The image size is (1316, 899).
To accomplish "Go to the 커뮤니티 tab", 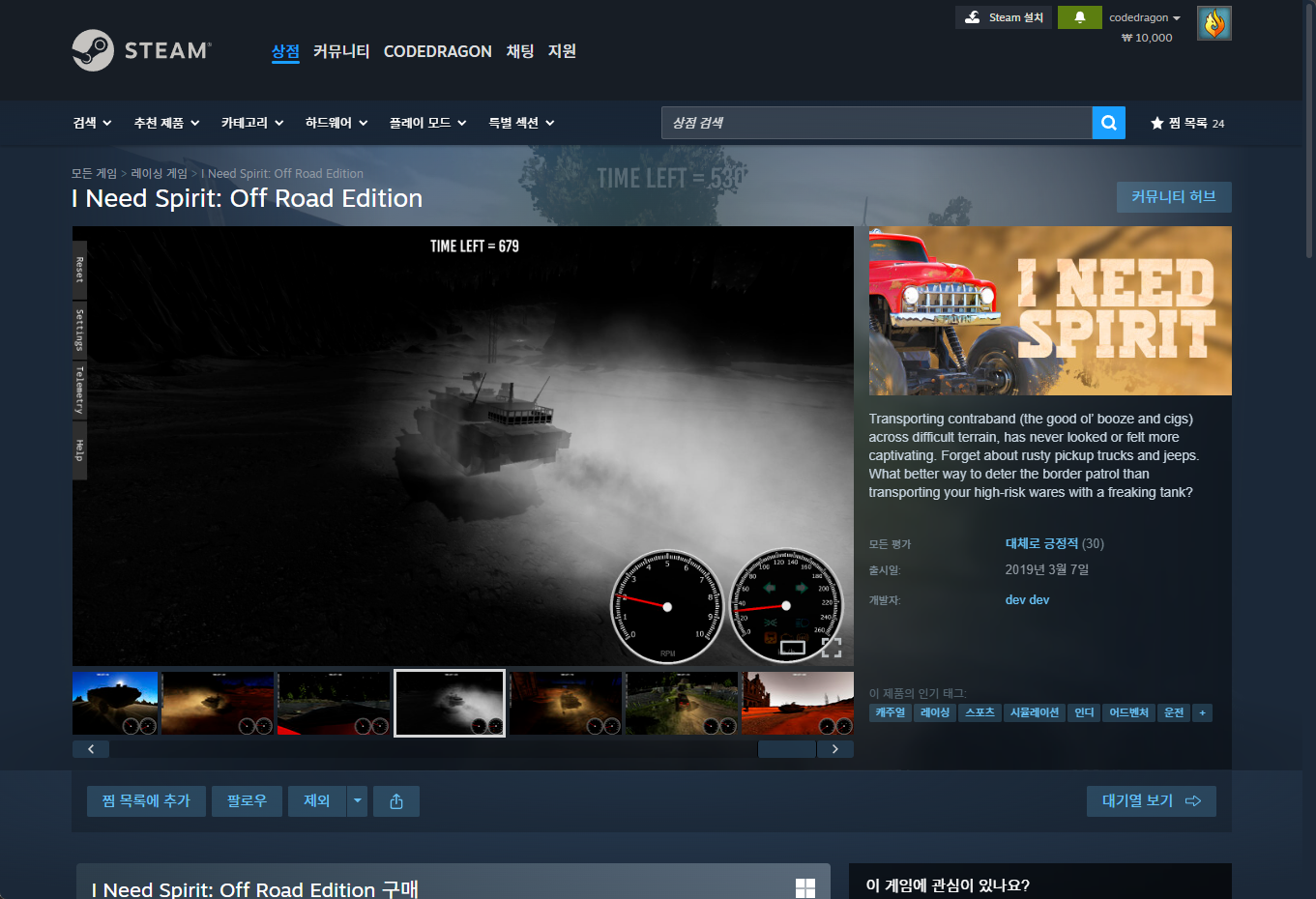I will point(341,51).
